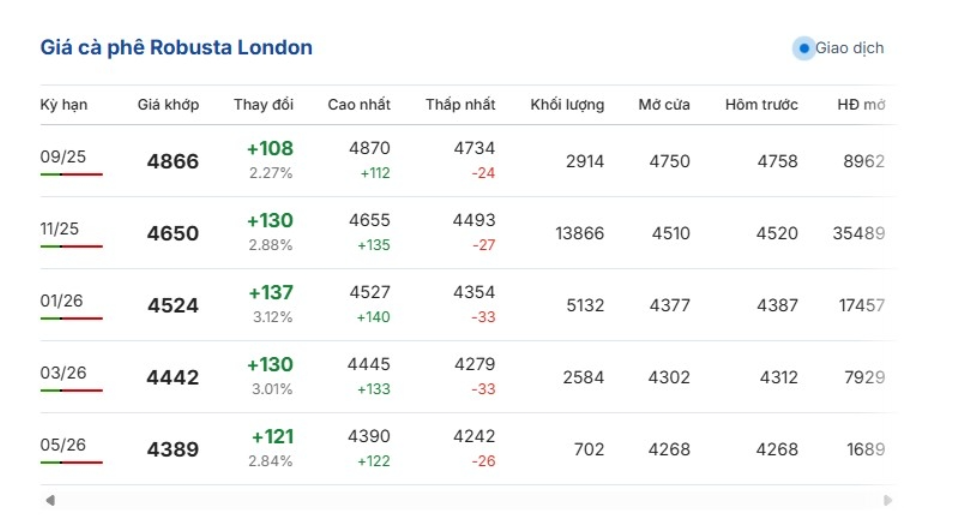Select the 01/26 contract term

point(59,300)
